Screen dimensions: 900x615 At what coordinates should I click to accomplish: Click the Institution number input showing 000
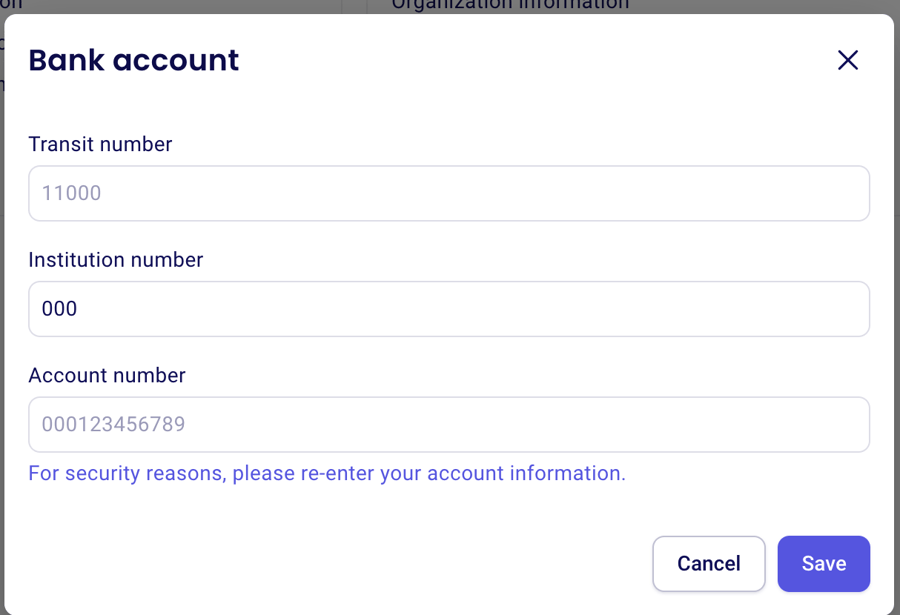(x=449, y=308)
